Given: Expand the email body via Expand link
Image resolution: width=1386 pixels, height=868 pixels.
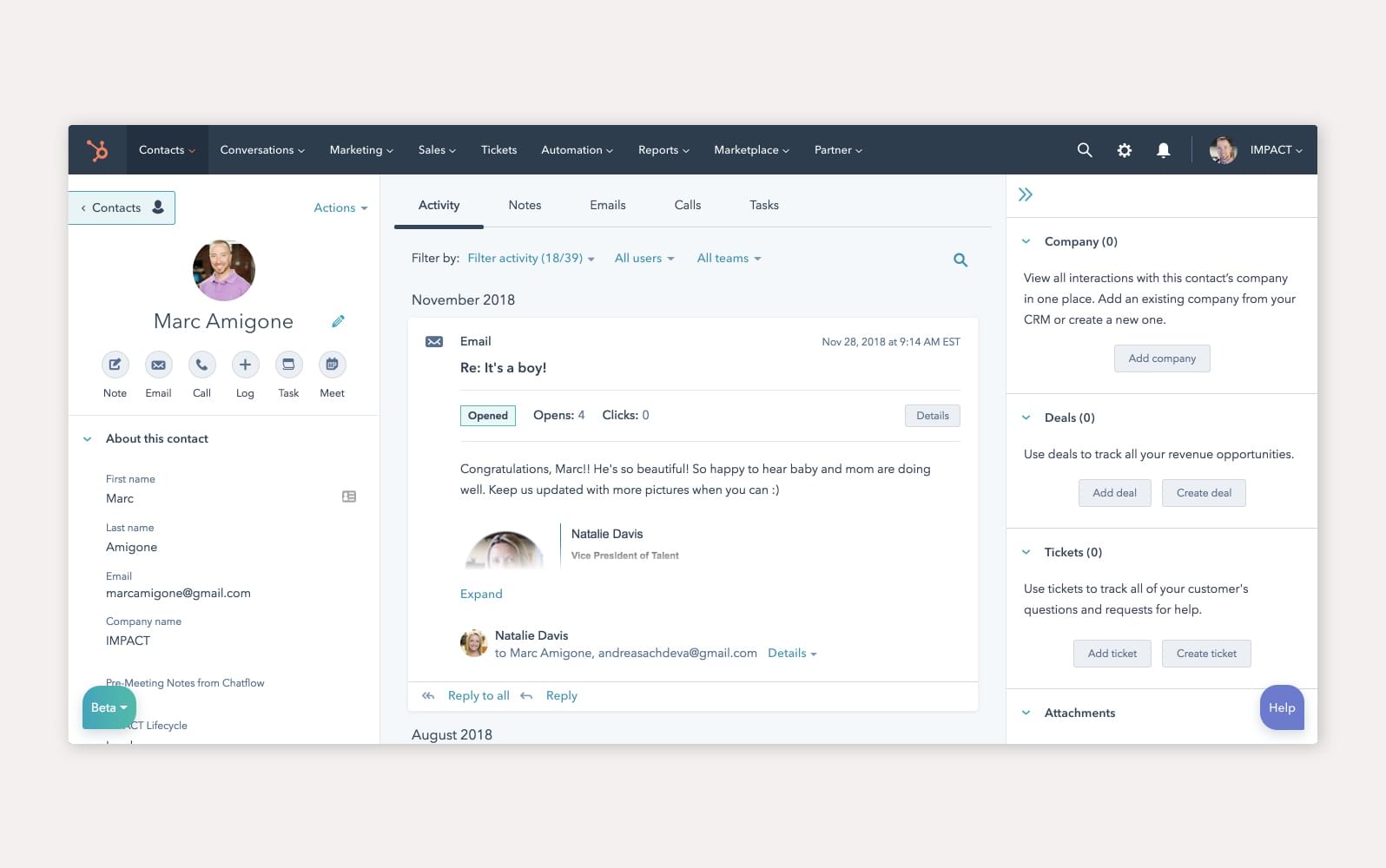Looking at the screenshot, I should click(x=481, y=594).
